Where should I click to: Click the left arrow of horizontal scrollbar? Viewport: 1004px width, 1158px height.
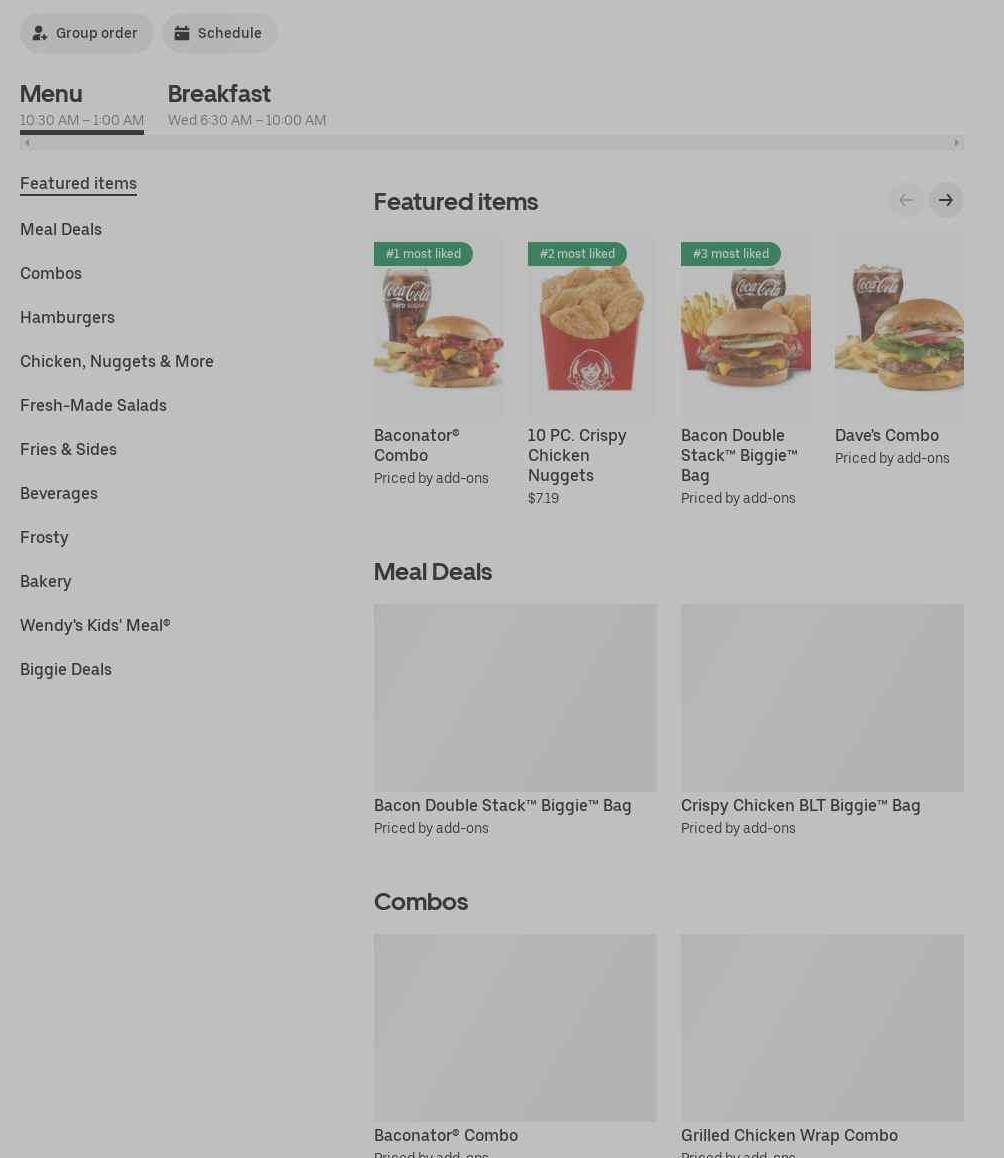(27, 143)
